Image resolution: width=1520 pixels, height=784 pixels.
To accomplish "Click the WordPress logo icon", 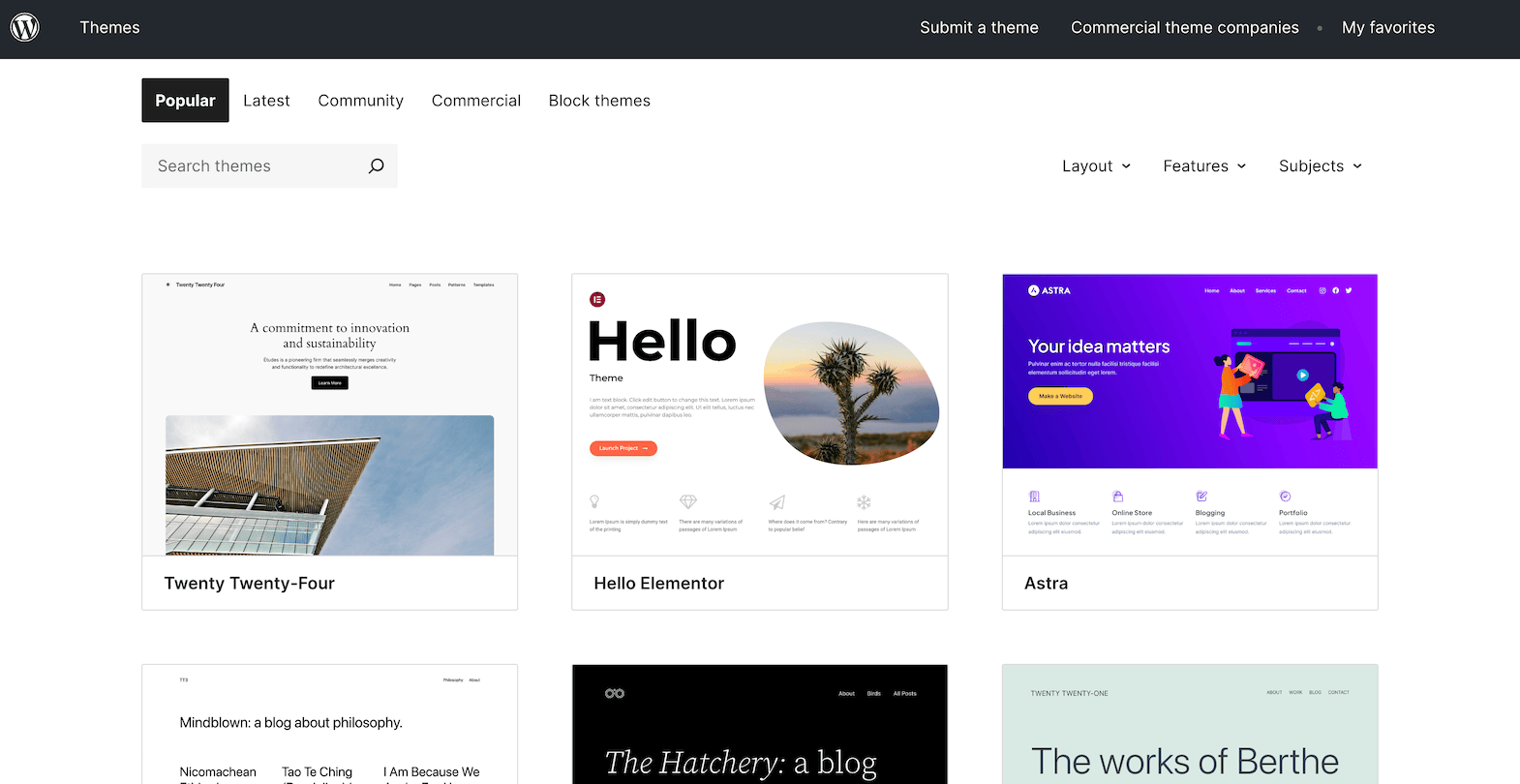I will pyautogui.click(x=25, y=27).
